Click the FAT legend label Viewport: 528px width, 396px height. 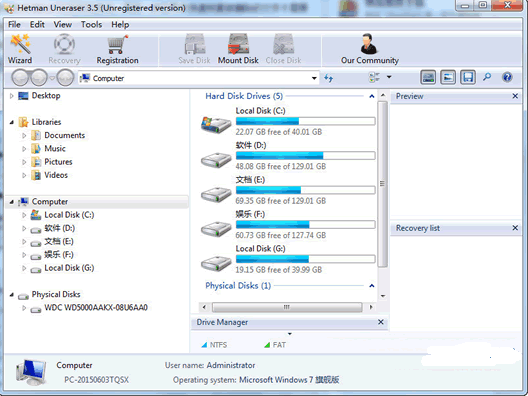point(279,345)
